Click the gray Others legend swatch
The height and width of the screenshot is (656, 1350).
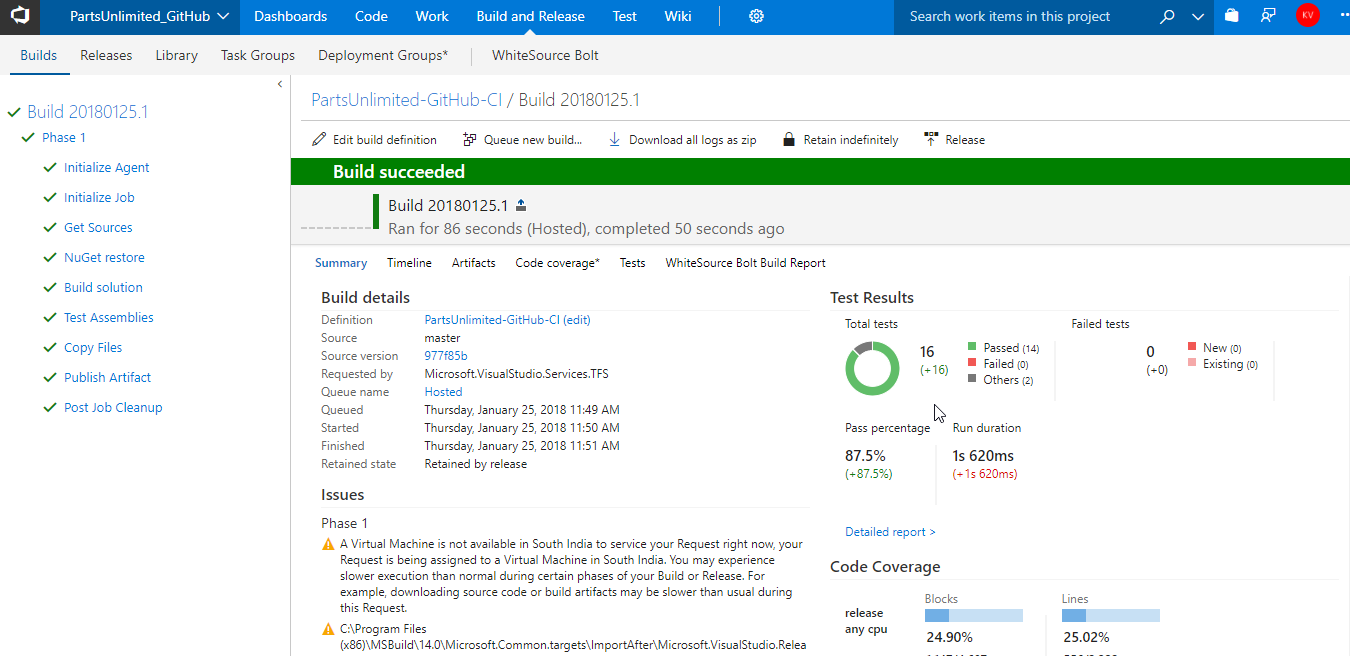[x=972, y=379]
